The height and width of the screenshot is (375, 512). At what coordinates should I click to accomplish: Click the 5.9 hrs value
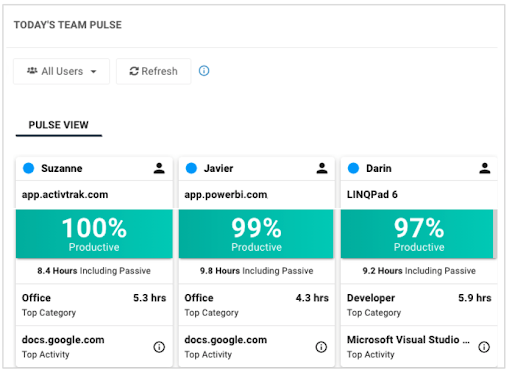pos(475,298)
